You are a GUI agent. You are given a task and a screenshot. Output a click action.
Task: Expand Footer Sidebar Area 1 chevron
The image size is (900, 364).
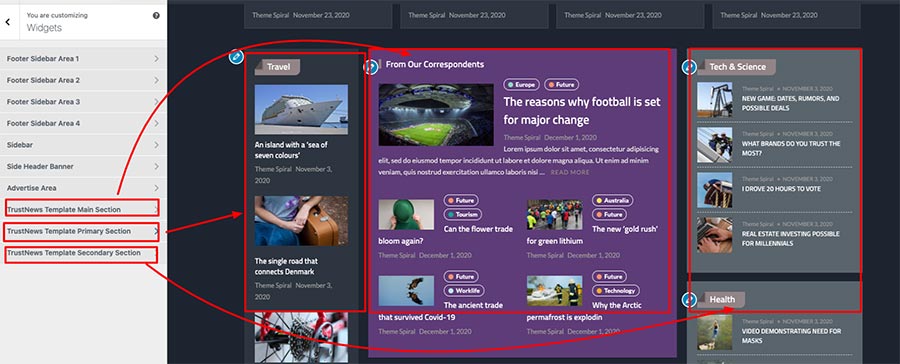click(x=156, y=59)
